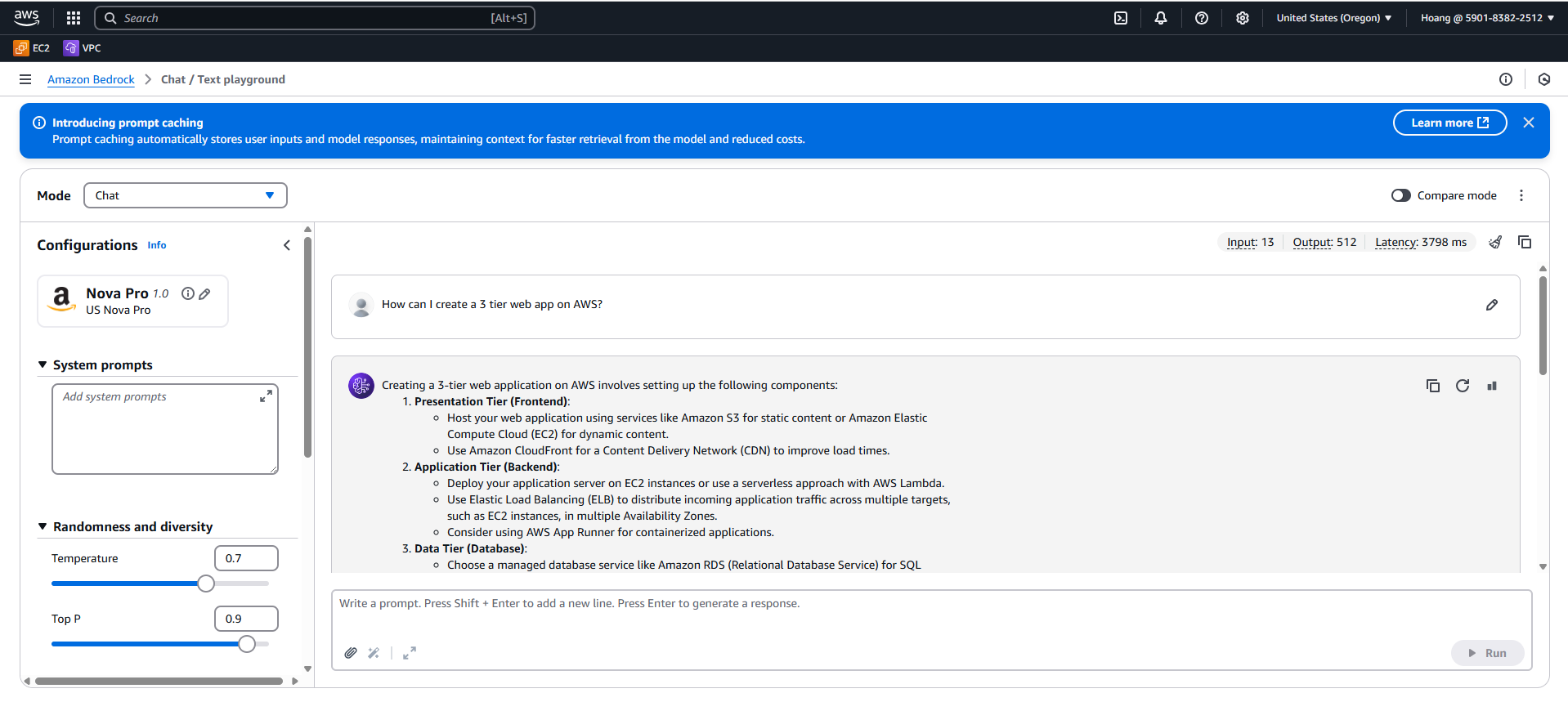Open Configurations Info link
Image resolution: width=1568 pixels, height=711 pixels.
[x=157, y=245]
